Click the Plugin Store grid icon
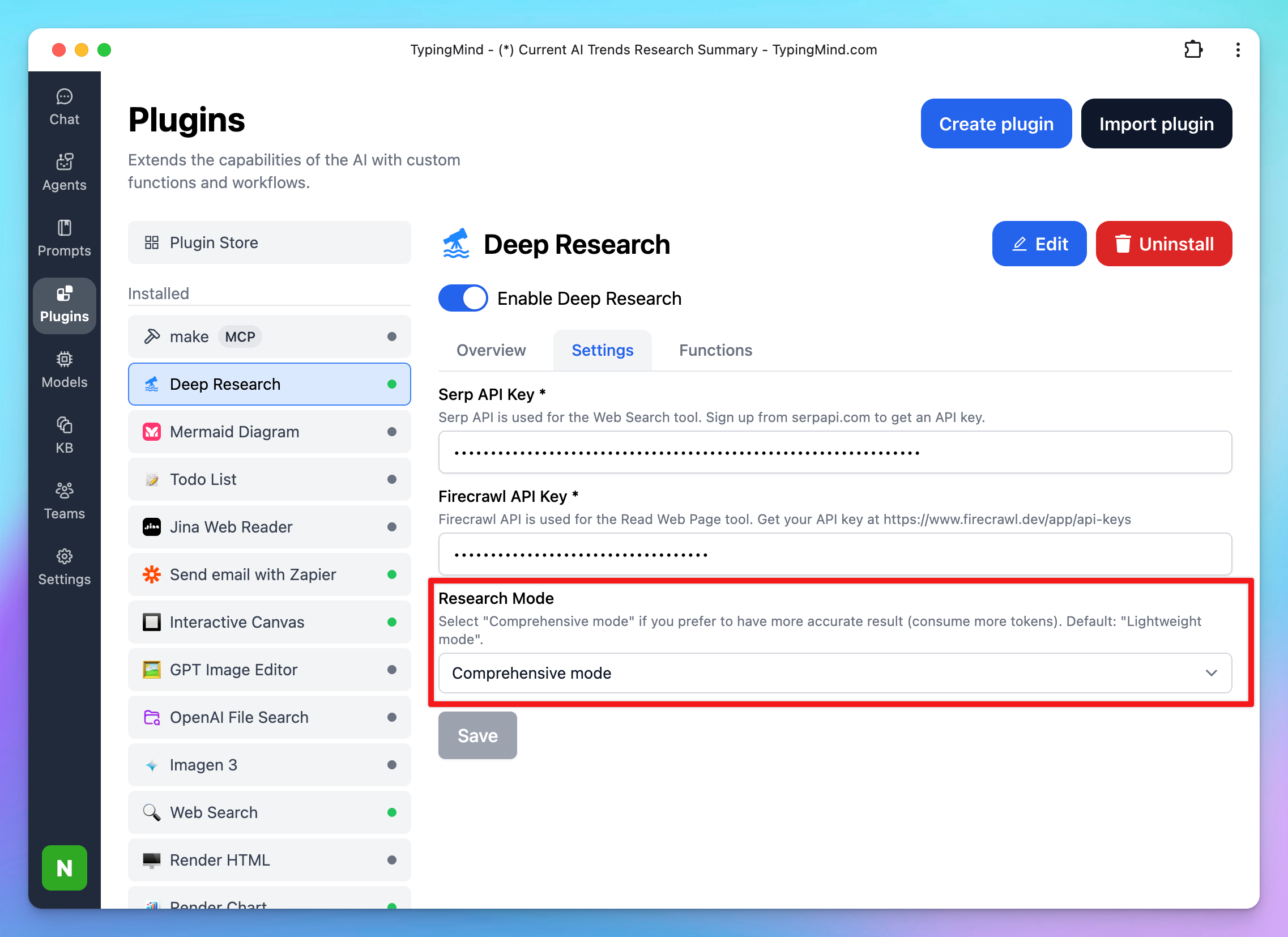1288x937 pixels. (152, 242)
